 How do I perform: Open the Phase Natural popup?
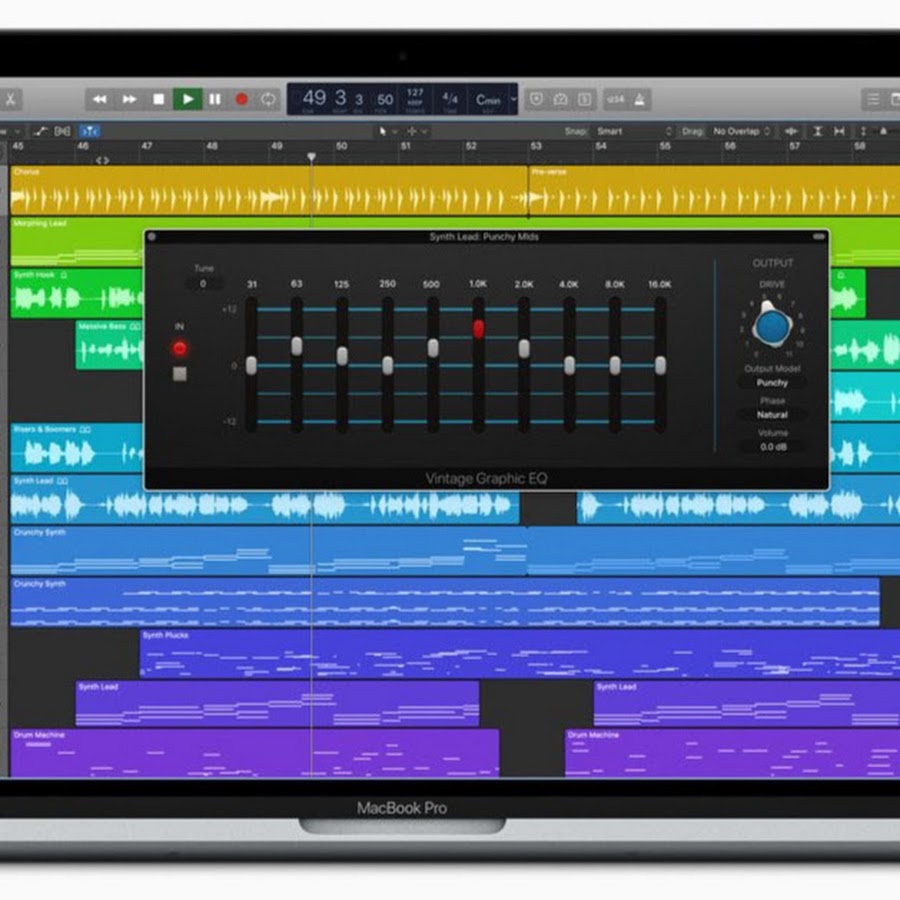[x=772, y=414]
